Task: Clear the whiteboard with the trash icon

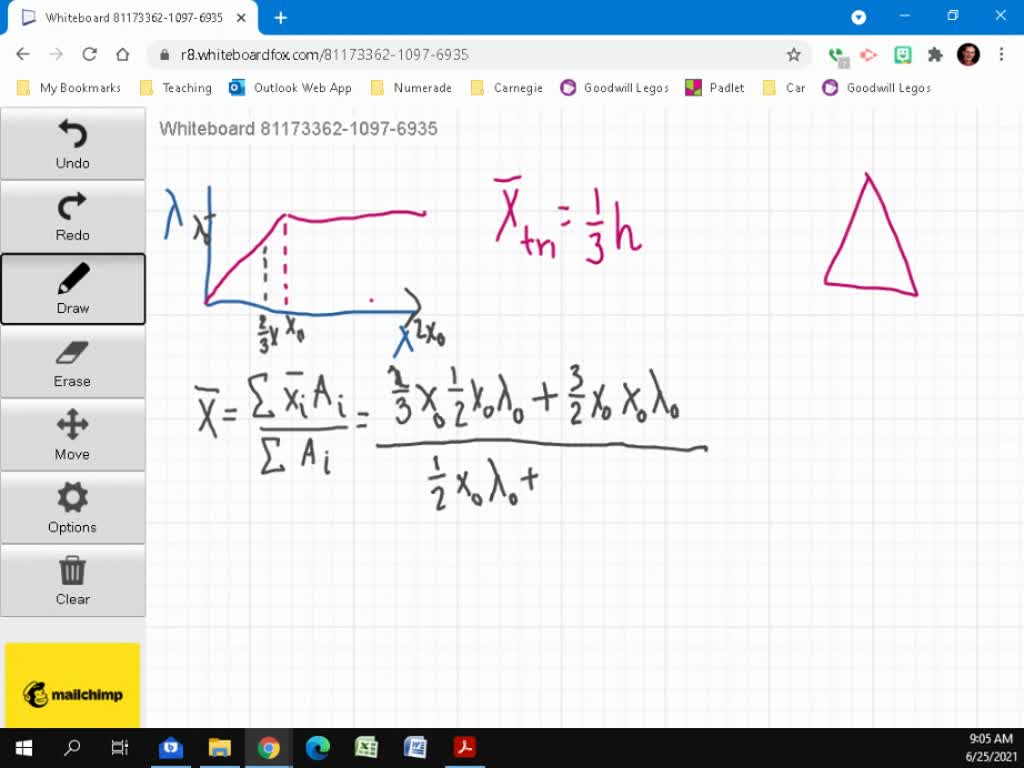Action: point(72,580)
